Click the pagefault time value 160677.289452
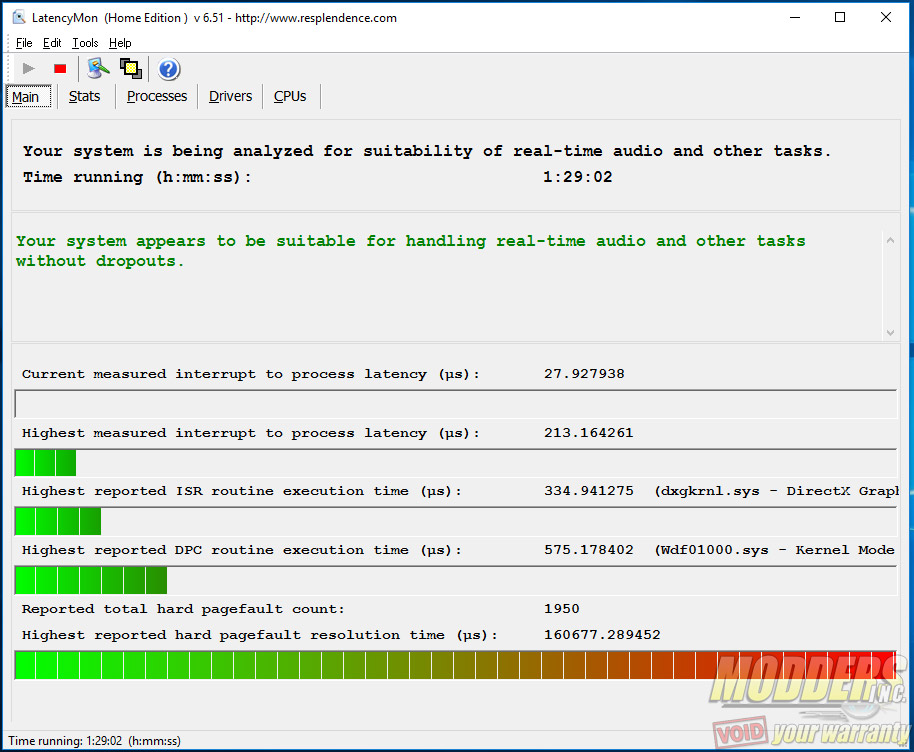This screenshot has width=914, height=752. pyautogui.click(x=602, y=634)
